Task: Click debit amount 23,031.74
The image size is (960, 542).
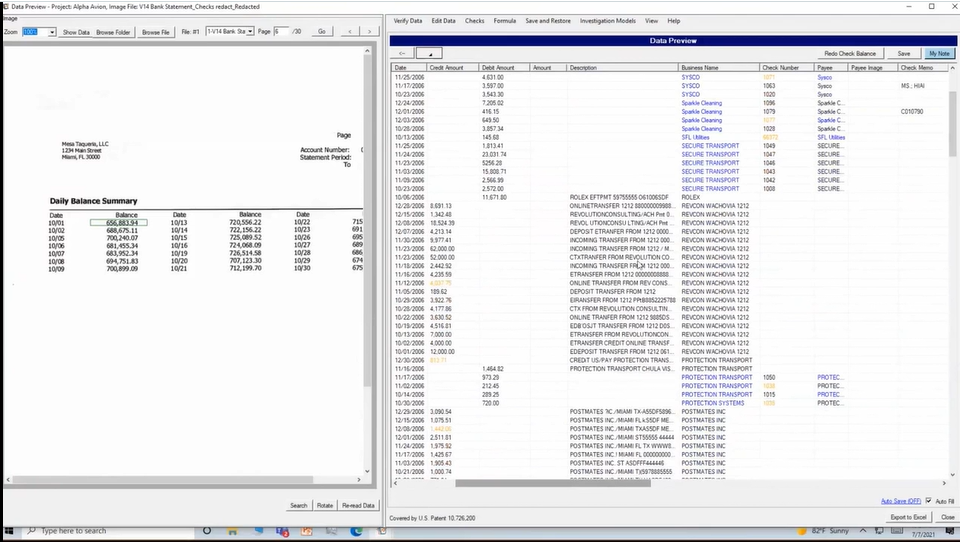Action: click(x=494, y=154)
